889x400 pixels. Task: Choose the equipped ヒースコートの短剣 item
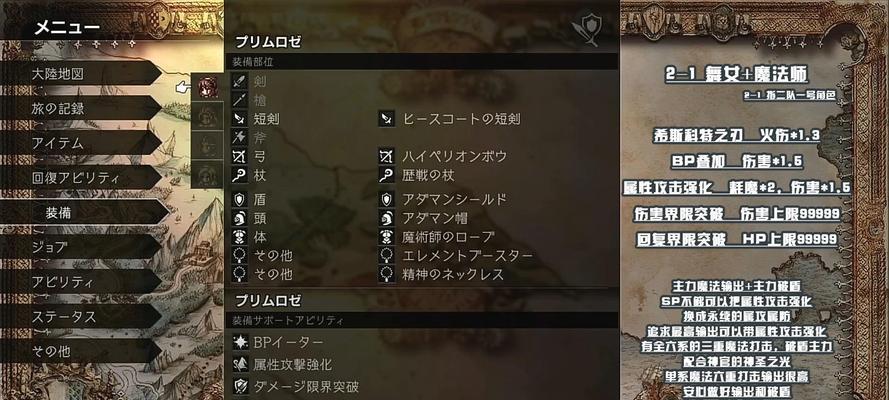pos(461,119)
